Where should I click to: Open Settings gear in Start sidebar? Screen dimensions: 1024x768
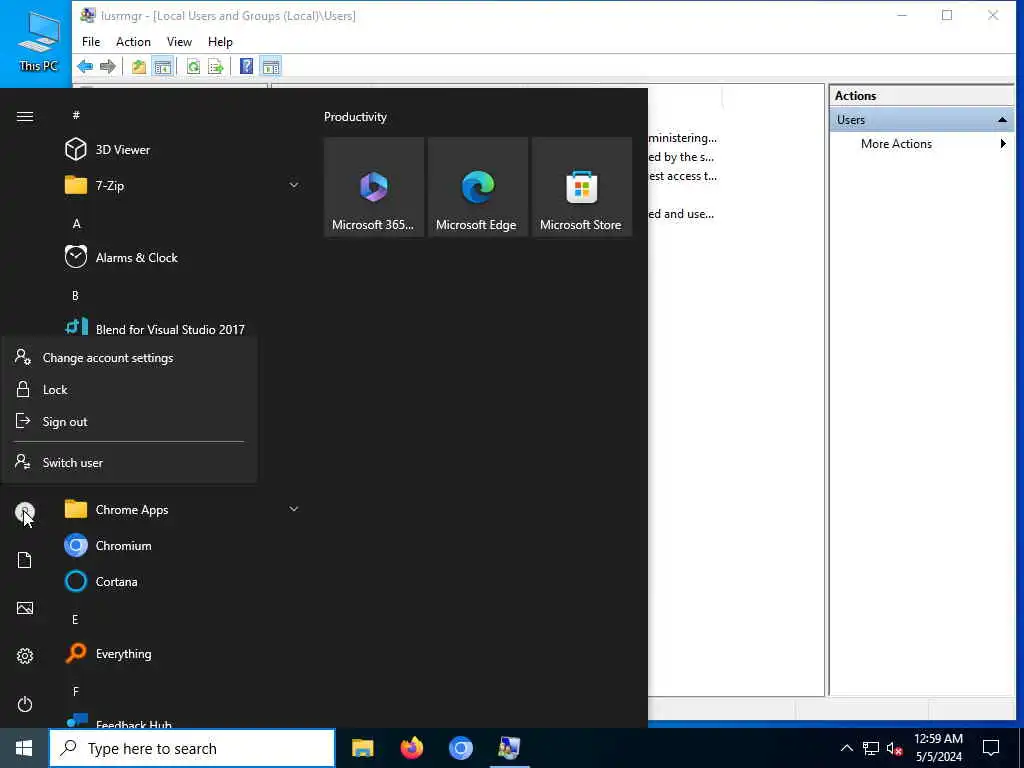click(25, 656)
